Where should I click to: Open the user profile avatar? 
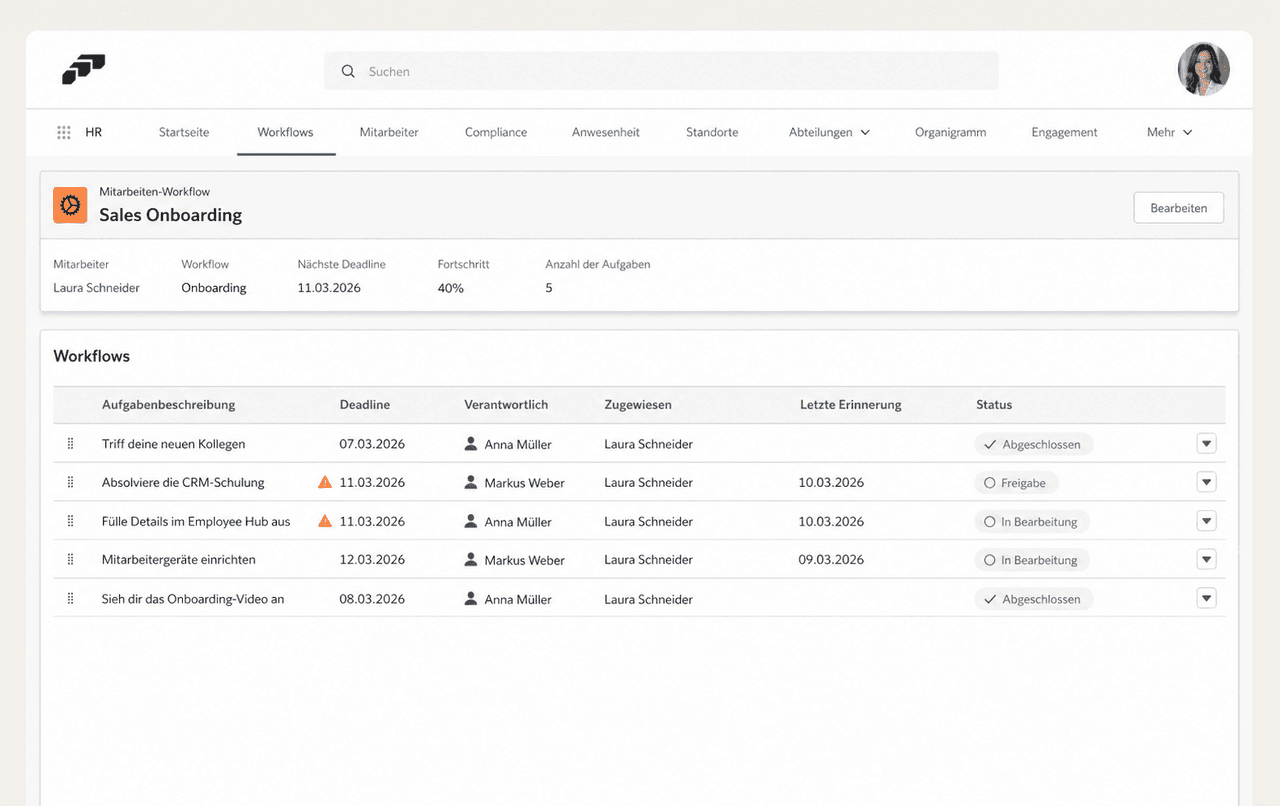[x=1203, y=69]
